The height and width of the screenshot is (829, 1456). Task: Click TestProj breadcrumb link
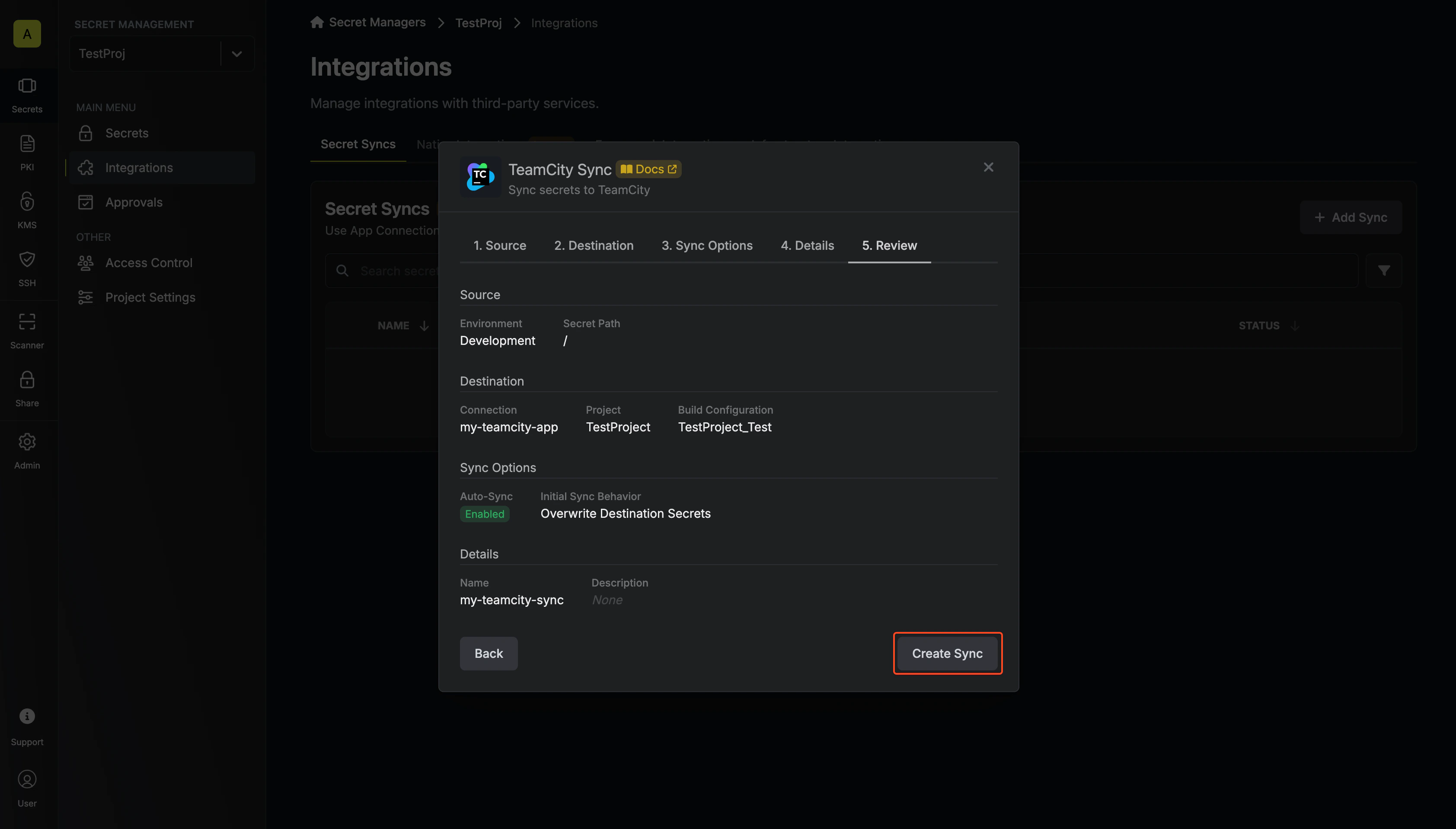(478, 23)
